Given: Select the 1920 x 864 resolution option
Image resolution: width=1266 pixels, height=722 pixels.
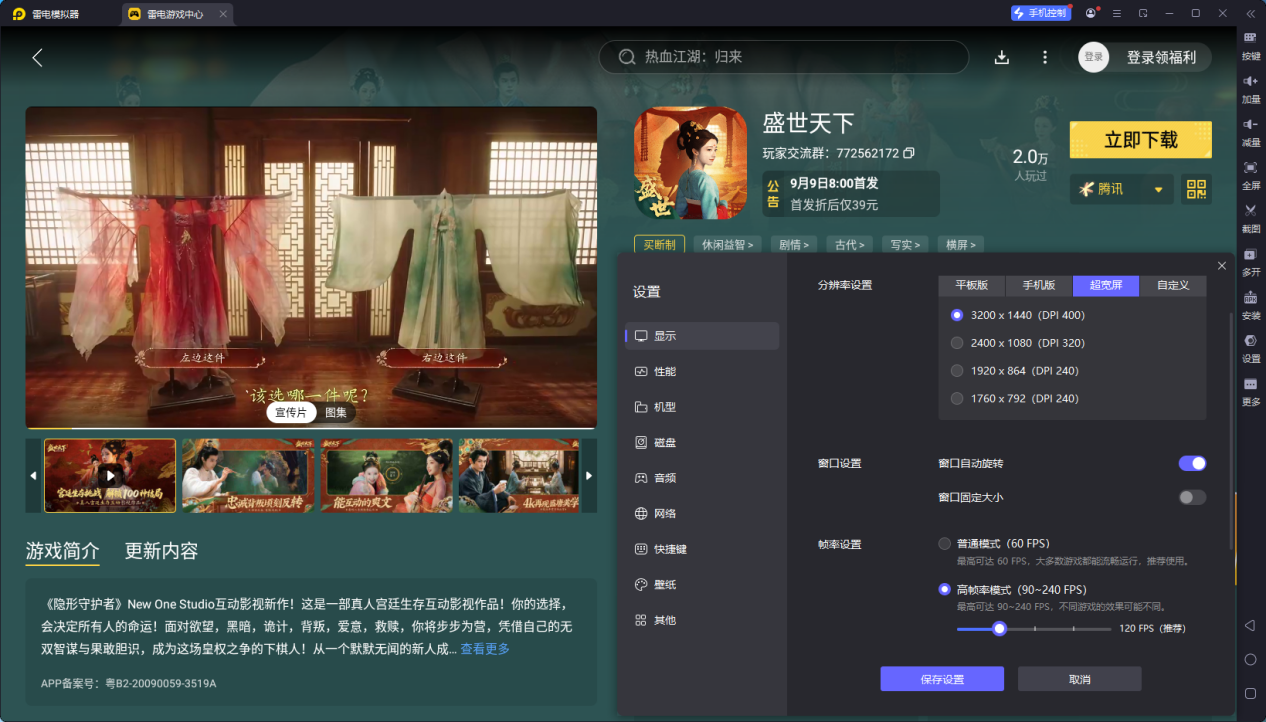Looking at the screenshot, I should pyautogui.click(x=957, y=371).
